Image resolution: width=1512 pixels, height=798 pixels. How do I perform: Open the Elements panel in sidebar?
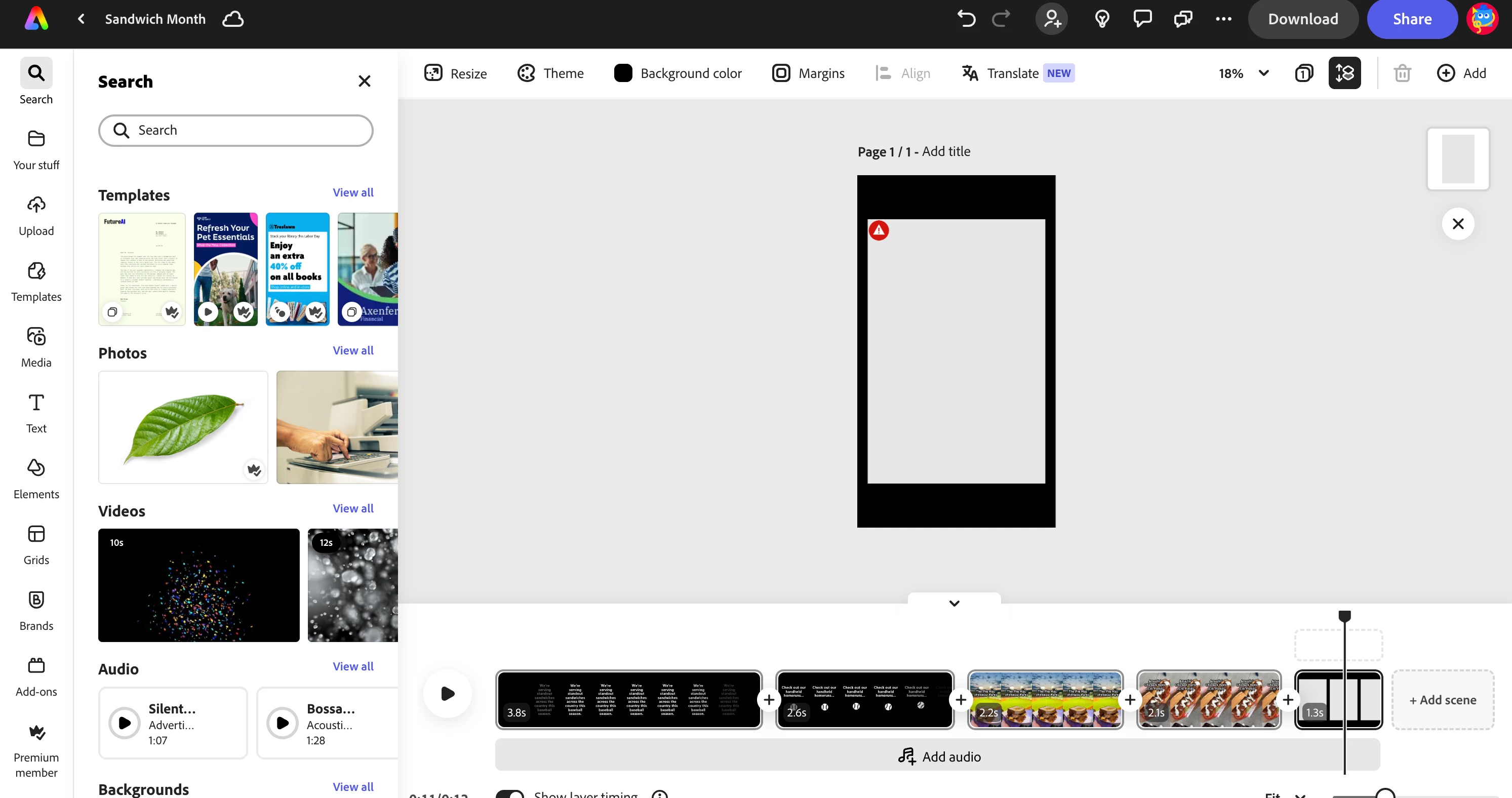click(36, 479)
